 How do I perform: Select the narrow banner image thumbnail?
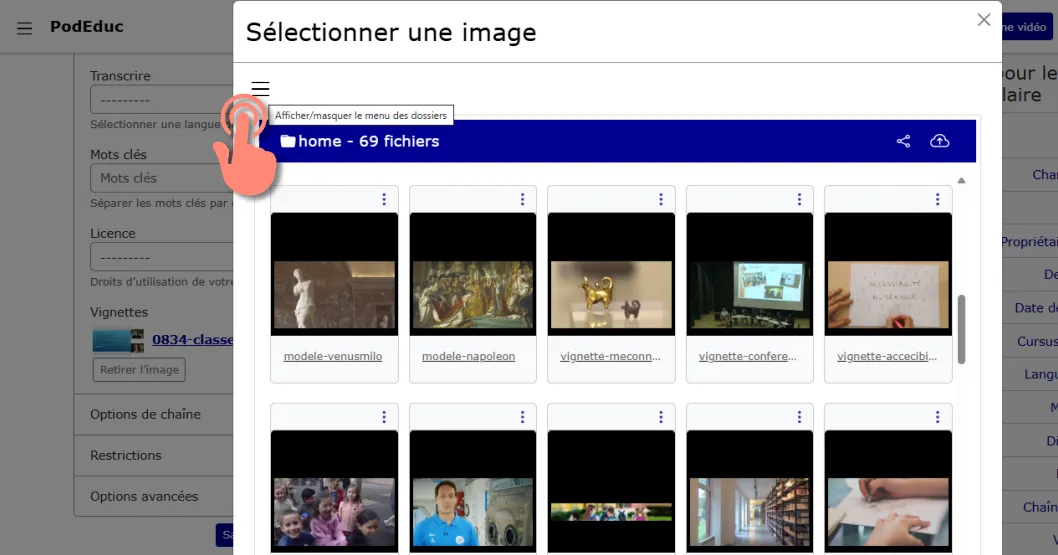pyautogui.click(x=611, y=492)
